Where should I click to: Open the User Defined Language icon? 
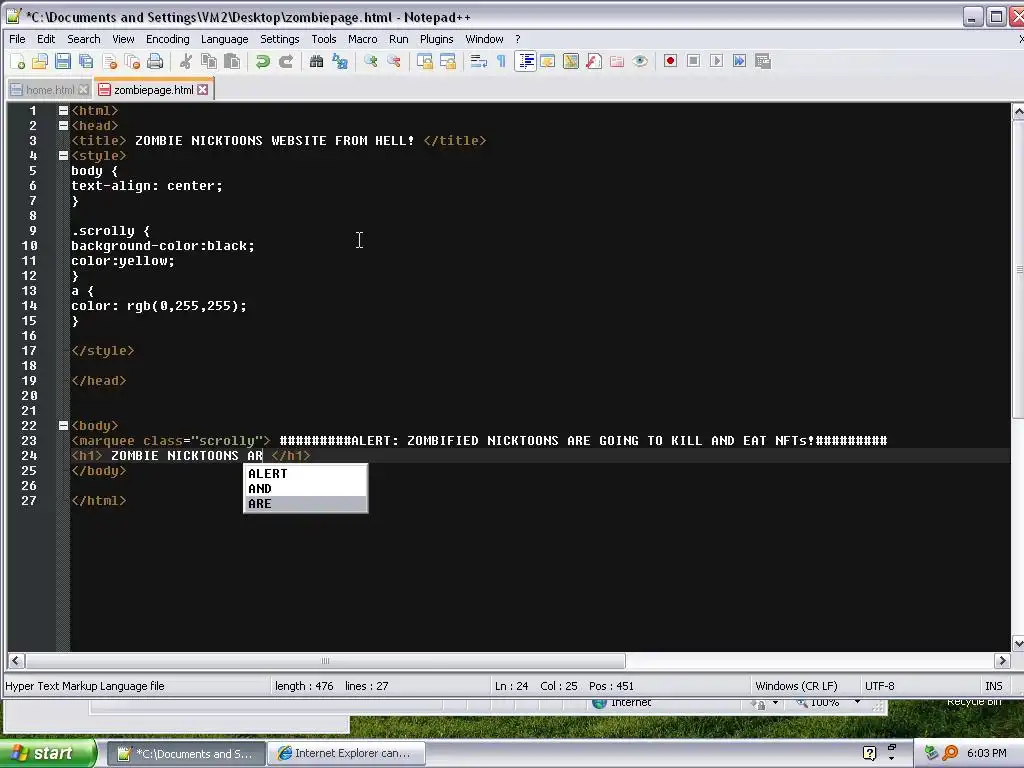click(x=571, y=61)
